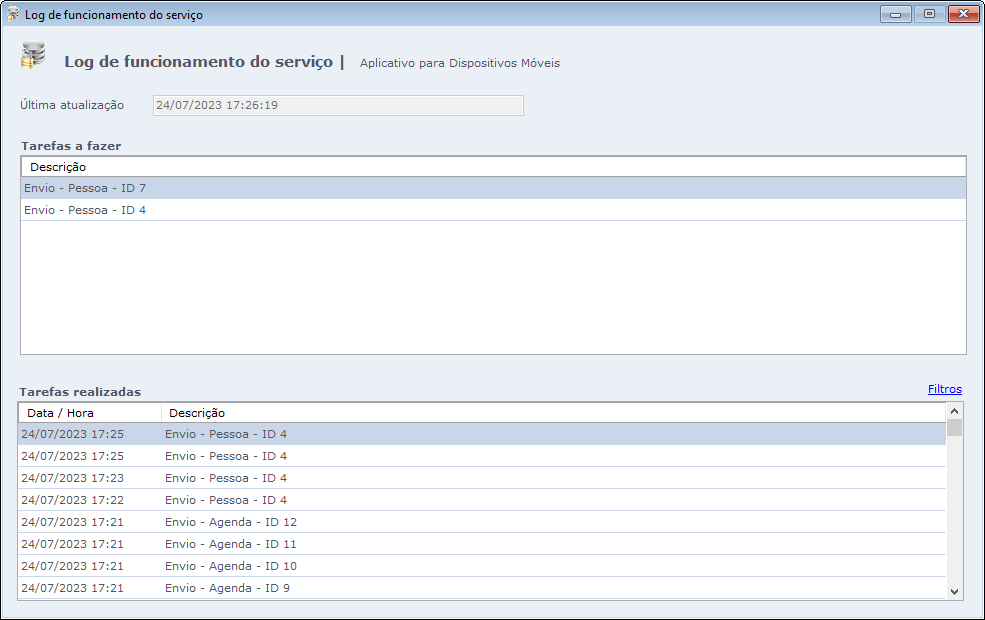Click the database icon beside the log title
985x620 pixels.
click(x=32, y=56)
